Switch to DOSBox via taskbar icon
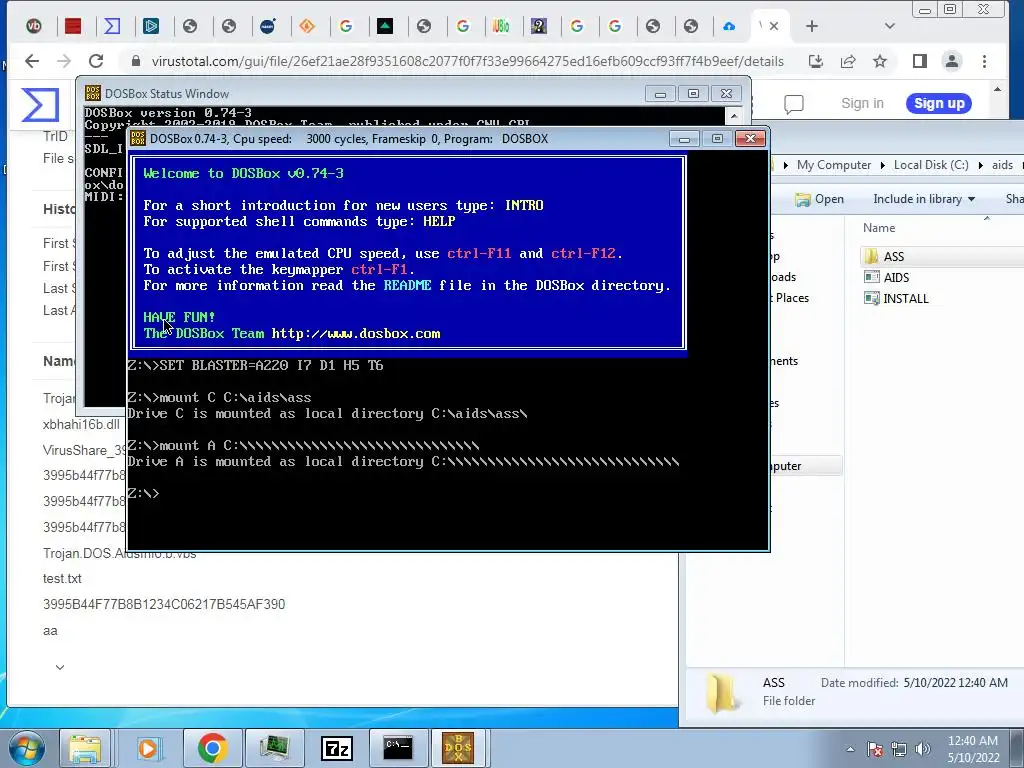This screenshot has height=768, width=1024. point(458,748)
